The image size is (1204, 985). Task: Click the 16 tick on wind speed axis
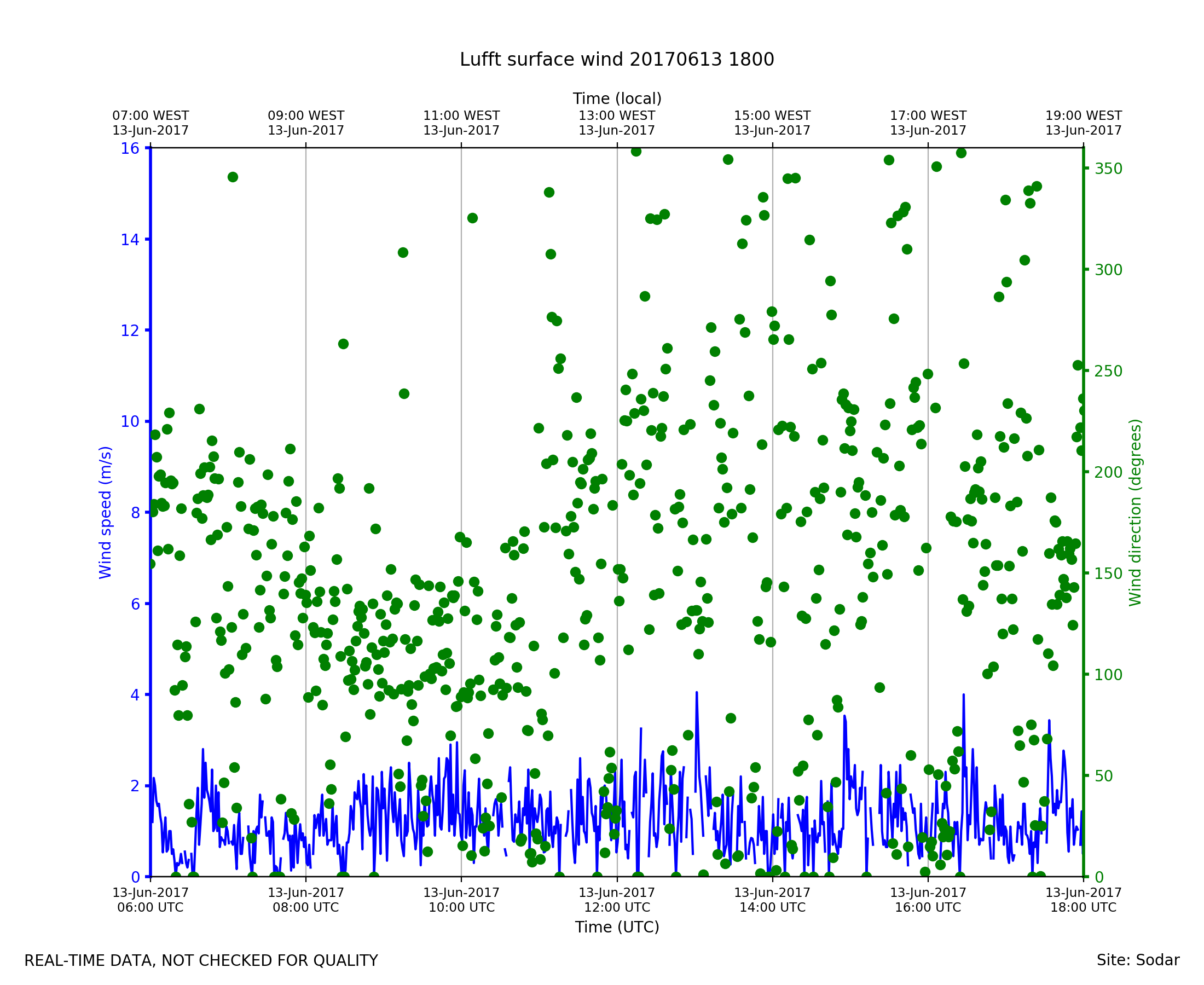coord(130,149)
